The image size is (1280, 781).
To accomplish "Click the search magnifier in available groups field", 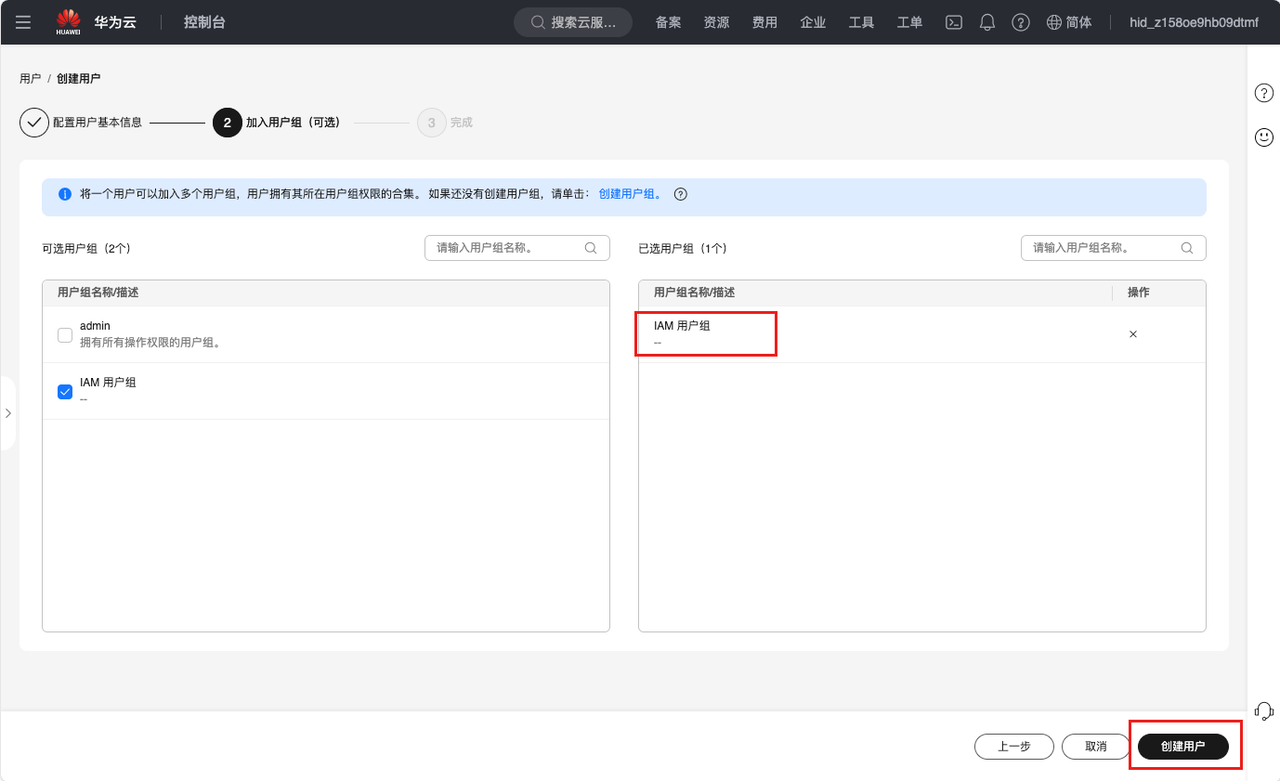I will click(591, 248).
